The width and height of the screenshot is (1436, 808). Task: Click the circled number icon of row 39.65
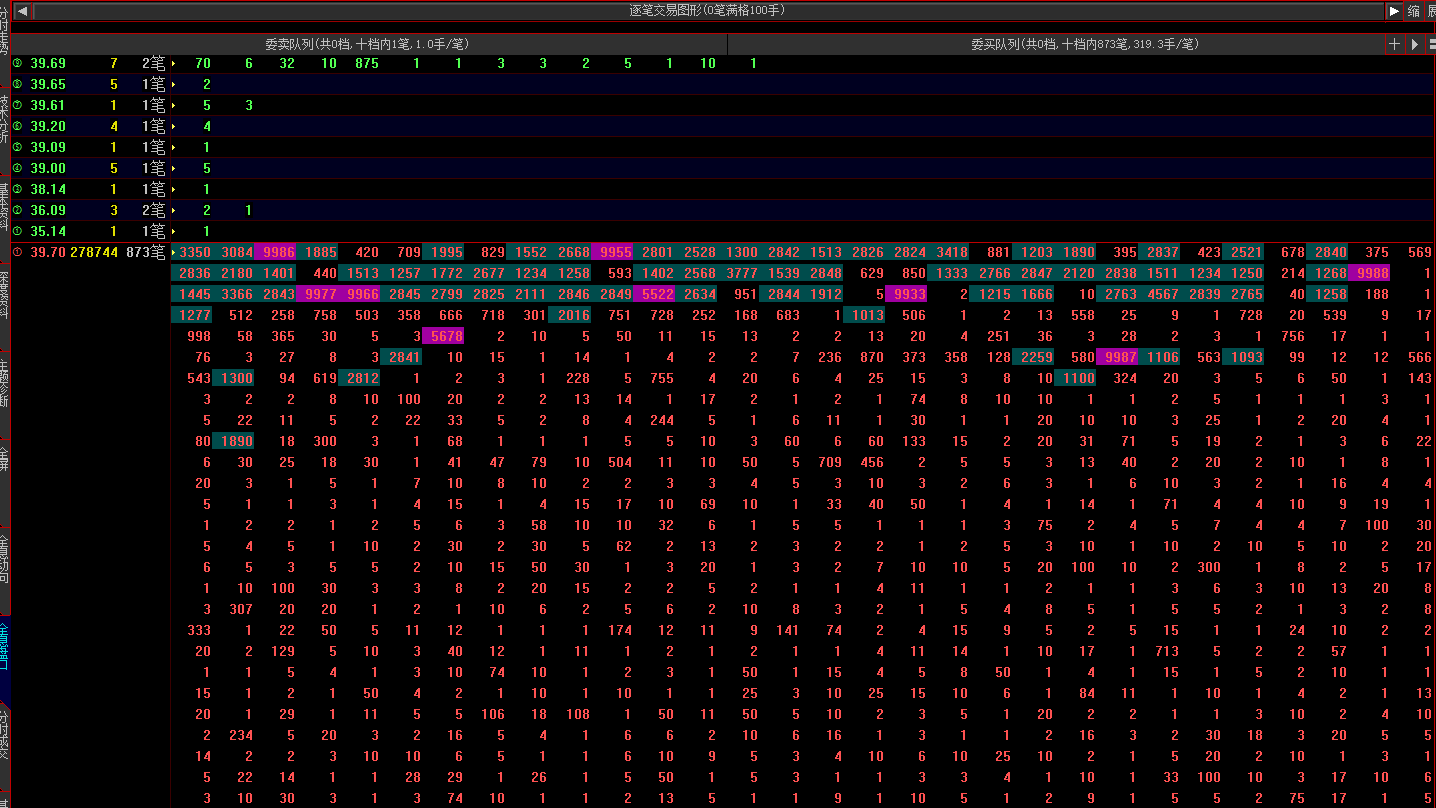click(x=17, y=84)
